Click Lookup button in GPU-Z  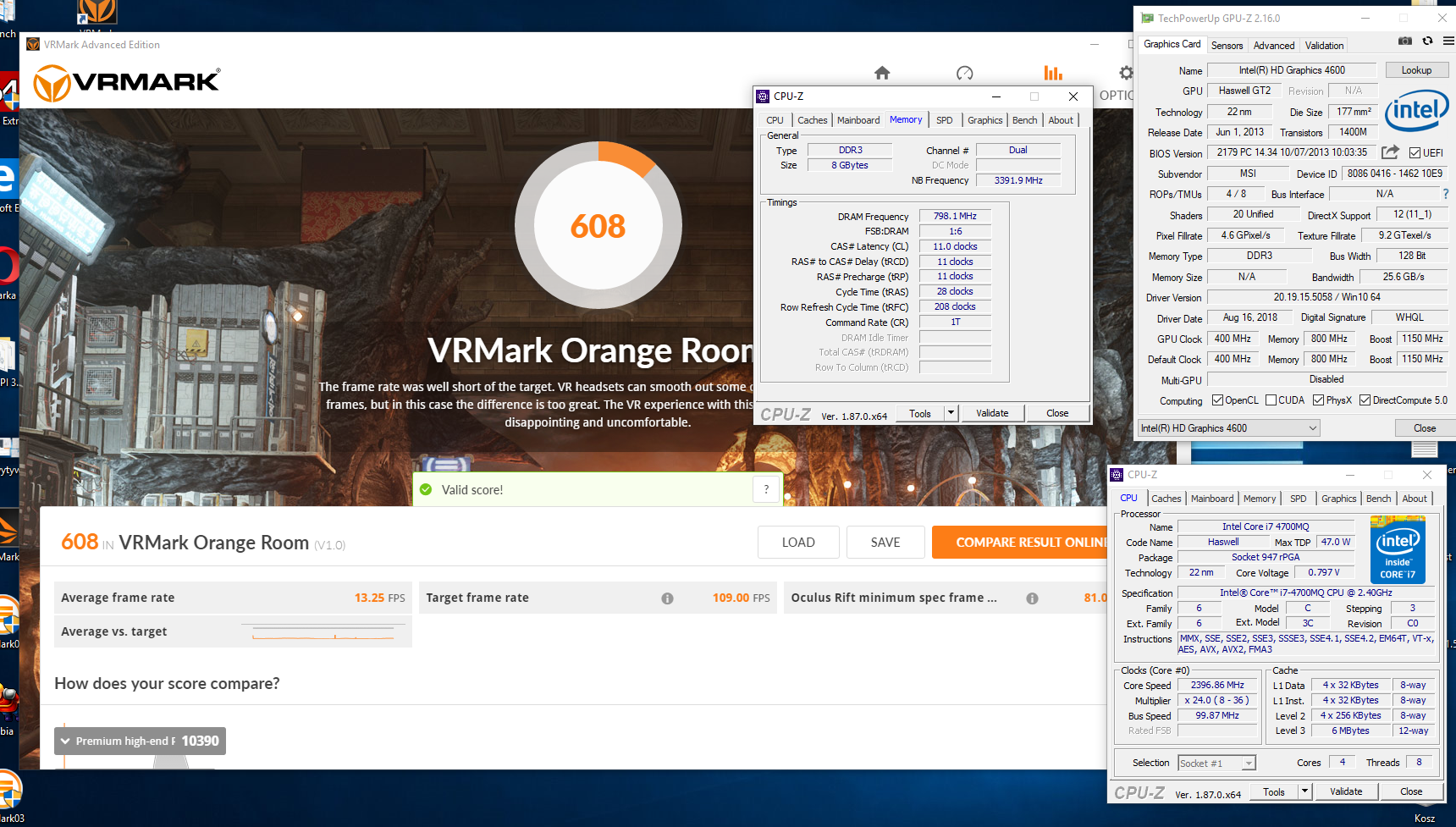[x=1416, y=70]
